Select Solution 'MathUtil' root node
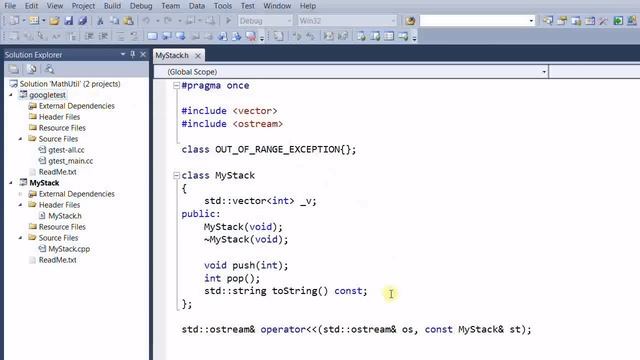 point(70,84)
